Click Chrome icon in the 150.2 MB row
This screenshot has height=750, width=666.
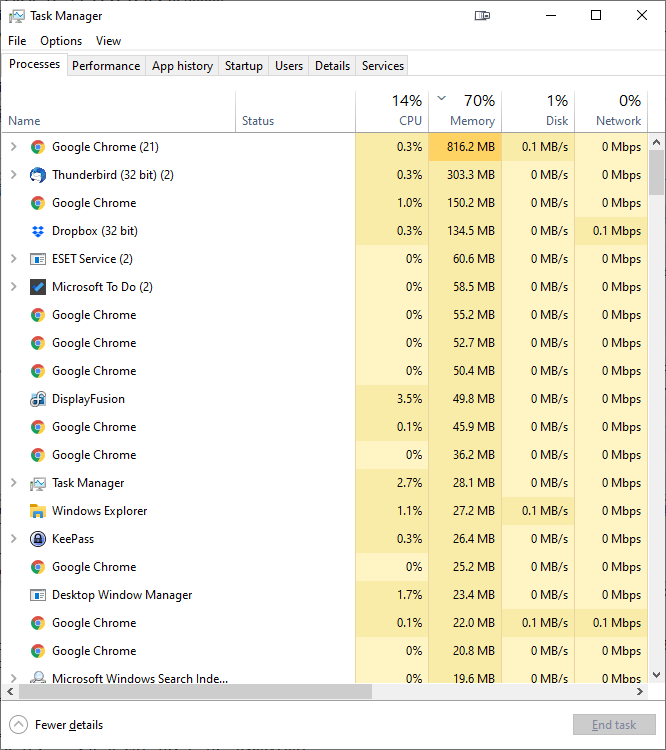38,203
